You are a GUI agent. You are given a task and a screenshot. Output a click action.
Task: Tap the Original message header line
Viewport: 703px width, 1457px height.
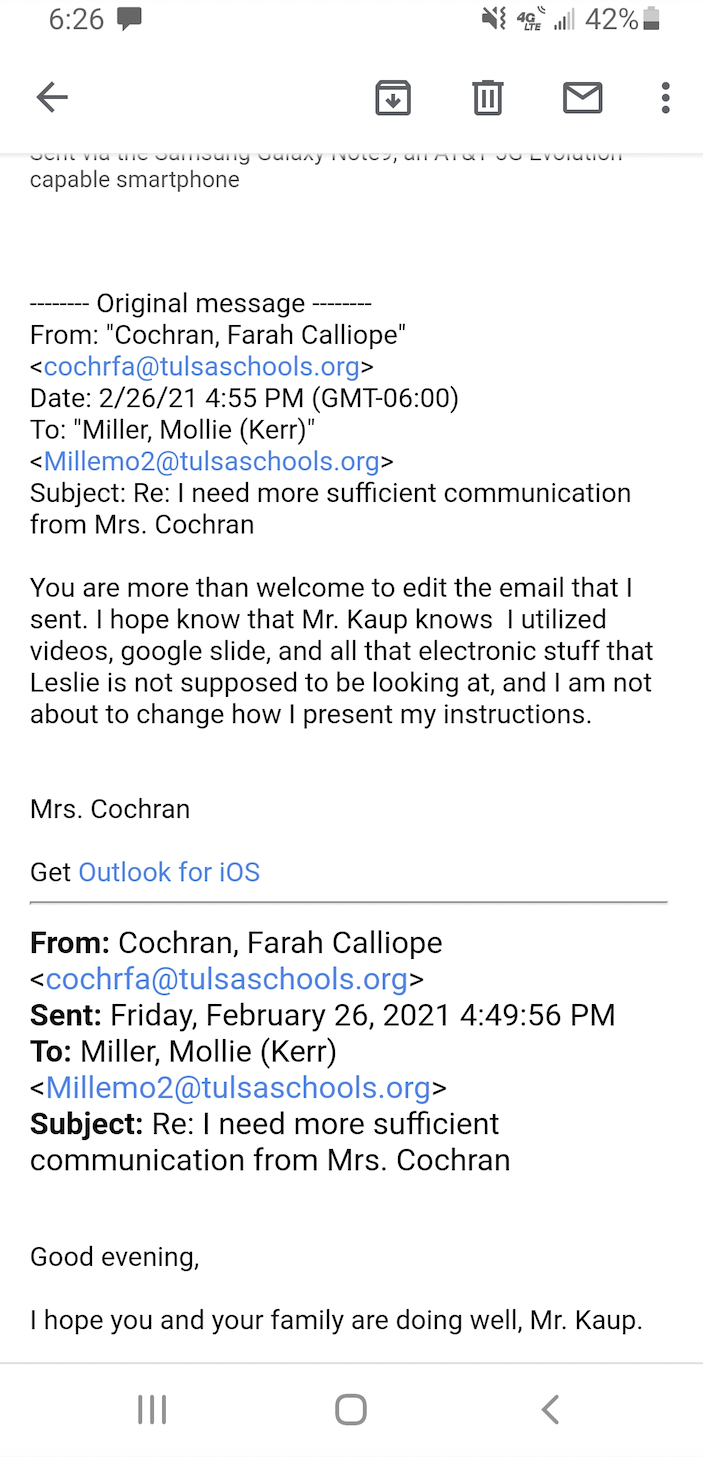[201, 303]
